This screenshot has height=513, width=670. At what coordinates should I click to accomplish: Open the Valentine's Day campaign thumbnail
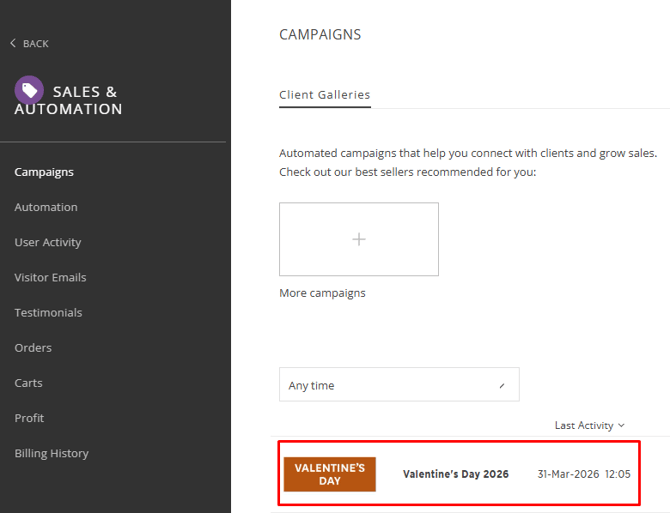coord(330,474)
